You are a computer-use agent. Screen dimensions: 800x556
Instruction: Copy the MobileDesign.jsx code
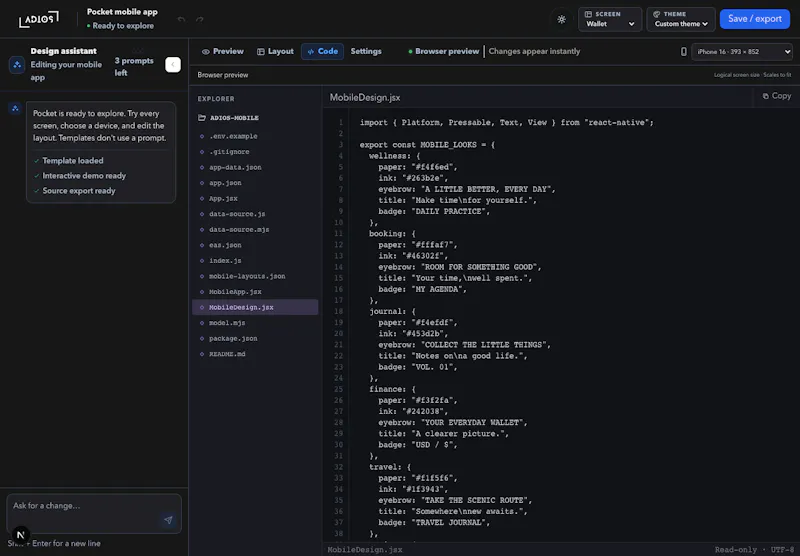[x=777, y=96]
